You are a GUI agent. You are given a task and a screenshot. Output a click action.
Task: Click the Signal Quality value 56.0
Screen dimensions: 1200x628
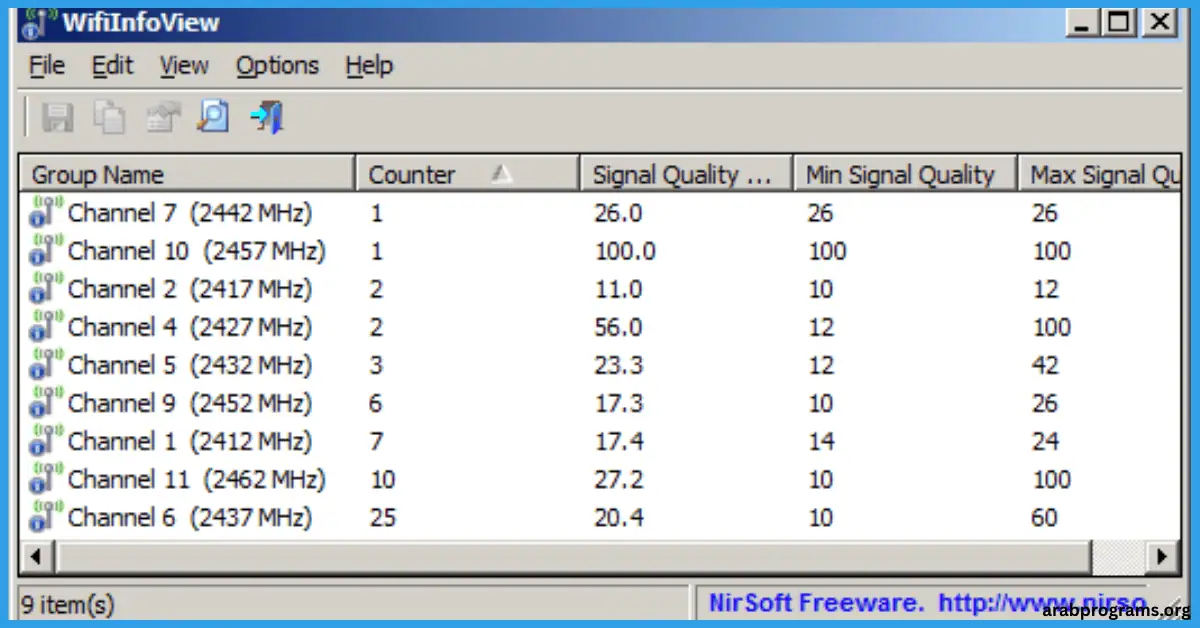(x=619, y=328)
